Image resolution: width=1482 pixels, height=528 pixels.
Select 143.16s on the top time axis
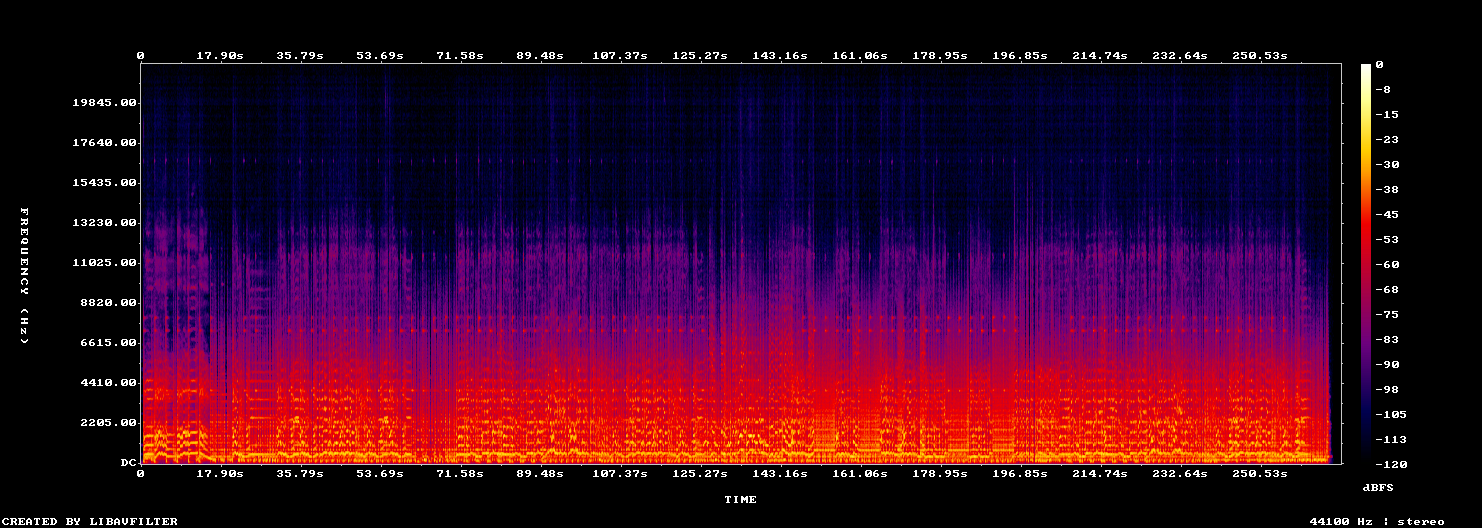(x=780, y=56)
